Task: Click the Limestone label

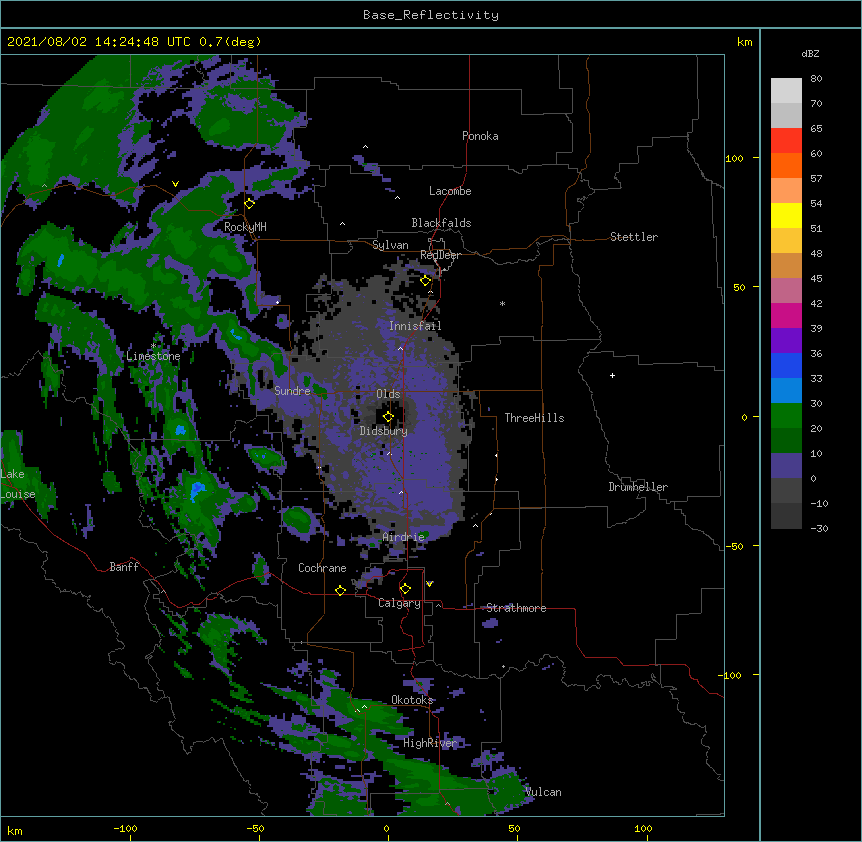Action: pyautogui.click(x=153, y=356)
